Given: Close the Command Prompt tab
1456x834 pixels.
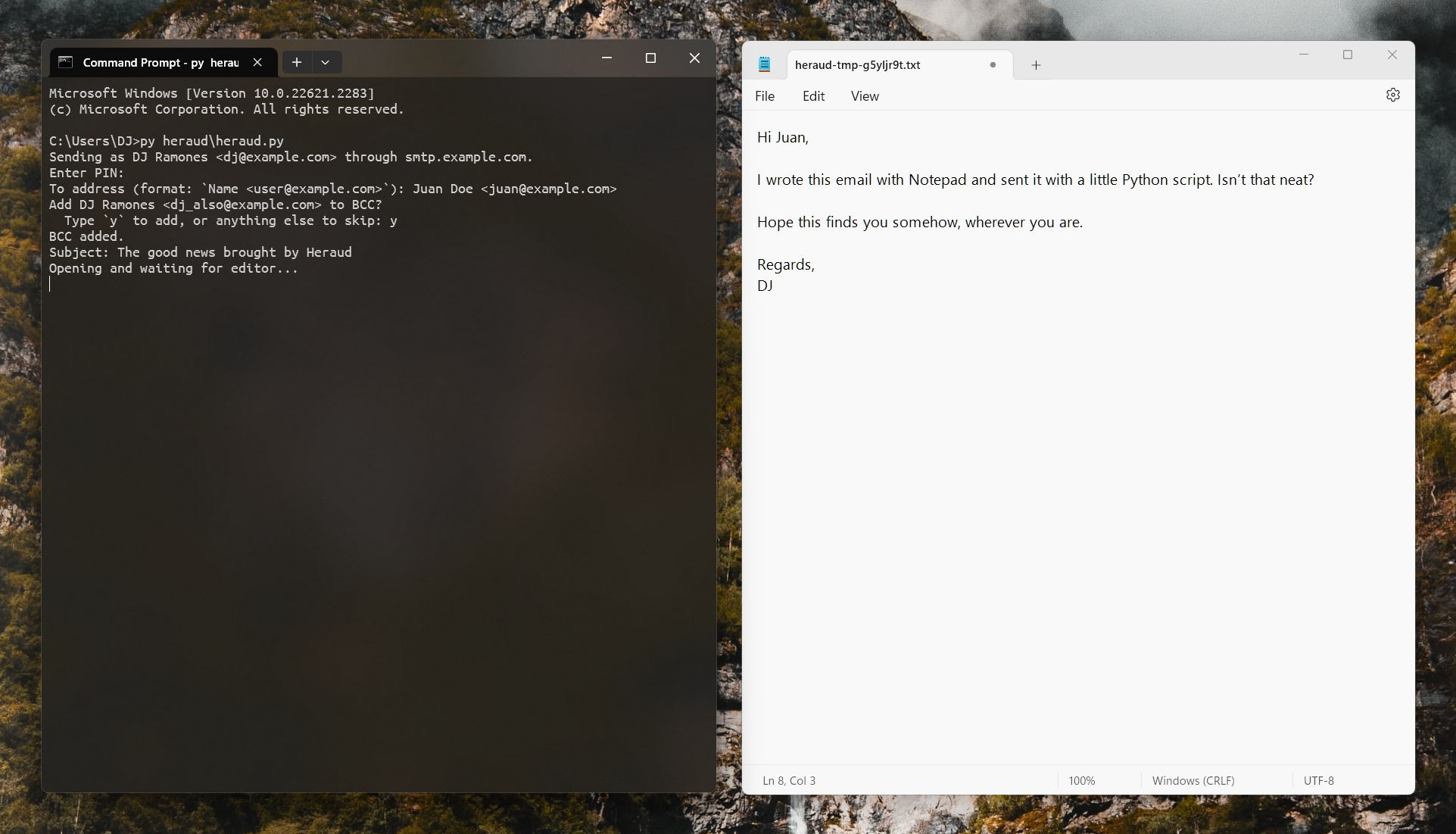Looking at the screenshot, I should point(257,63).
